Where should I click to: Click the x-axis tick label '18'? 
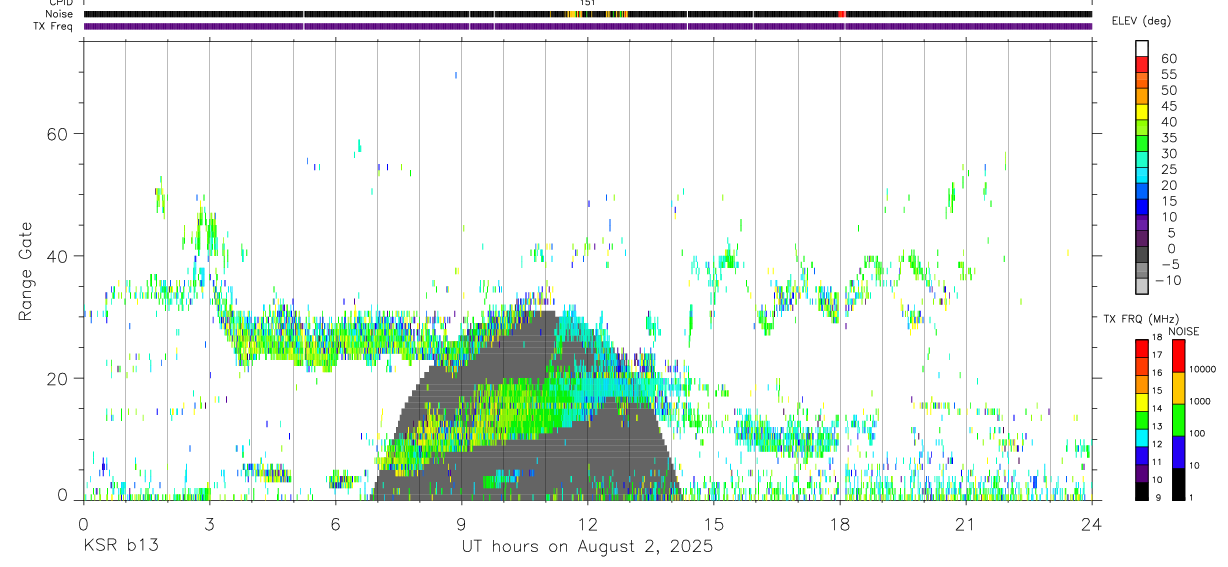pyautogui.click(x=839, y=525)
